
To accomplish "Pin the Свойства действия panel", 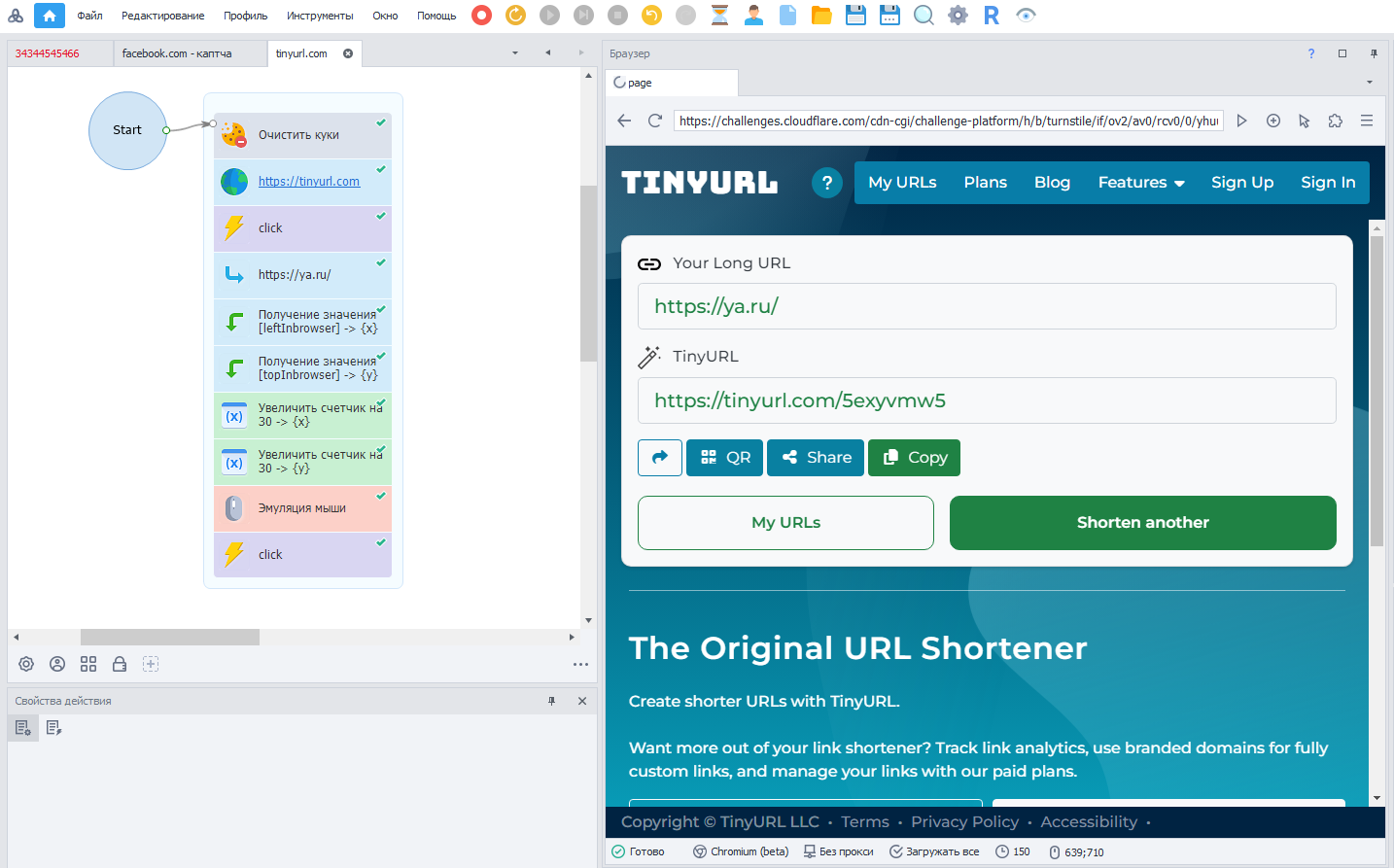I will 551,701.
